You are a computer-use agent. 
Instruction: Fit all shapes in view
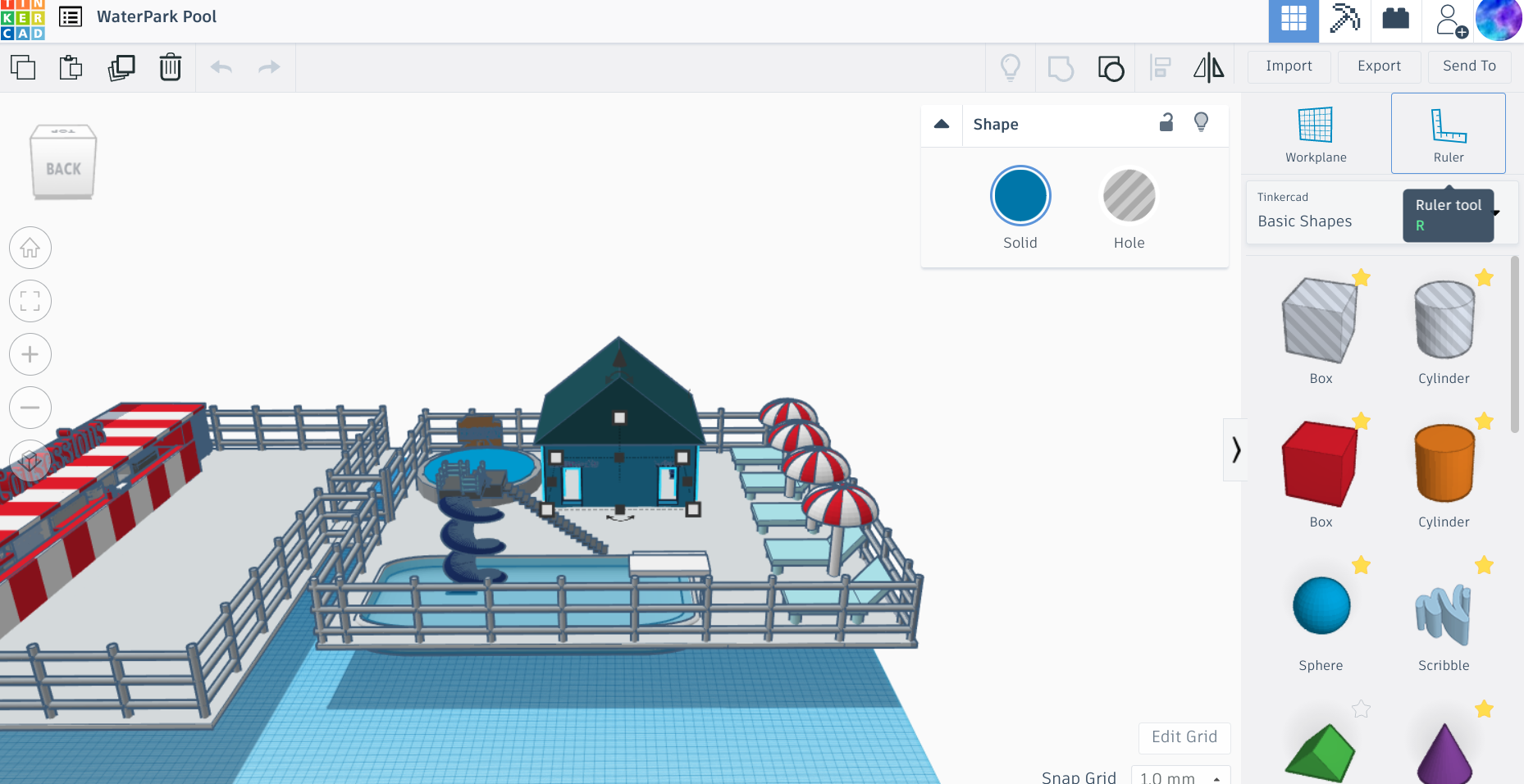pyautogui.click(x=30, y=301)
